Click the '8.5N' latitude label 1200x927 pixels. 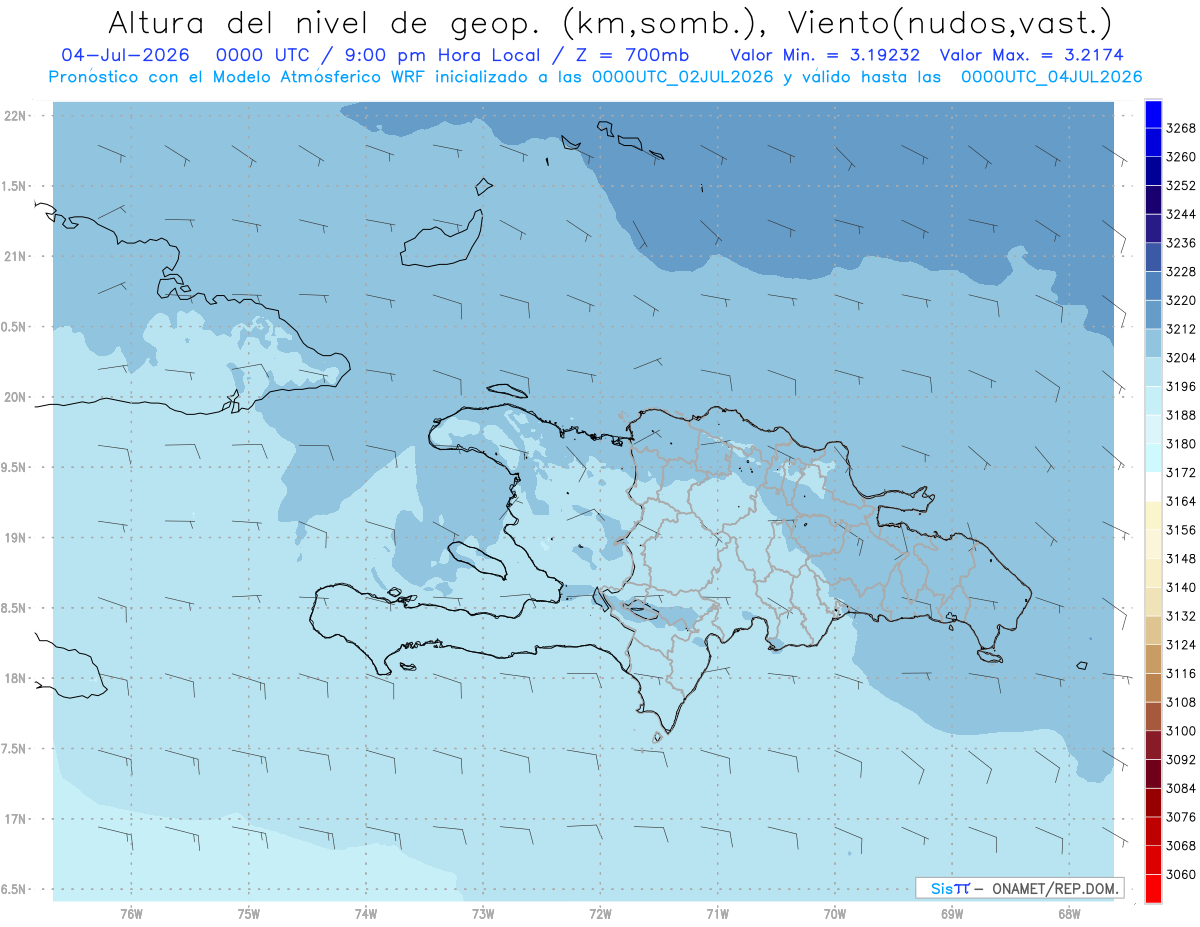(x=14, y=608)
